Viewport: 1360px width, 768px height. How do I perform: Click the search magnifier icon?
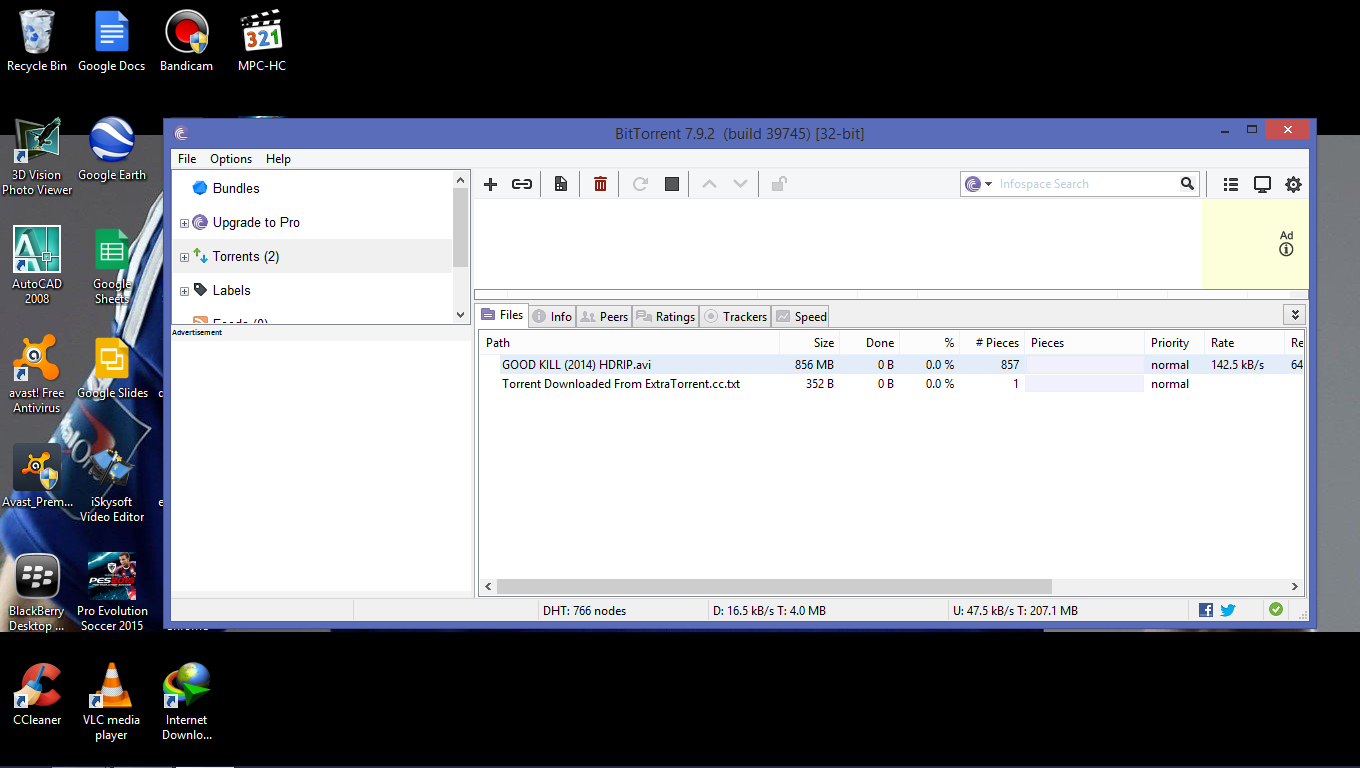[x=1187, y=184]
